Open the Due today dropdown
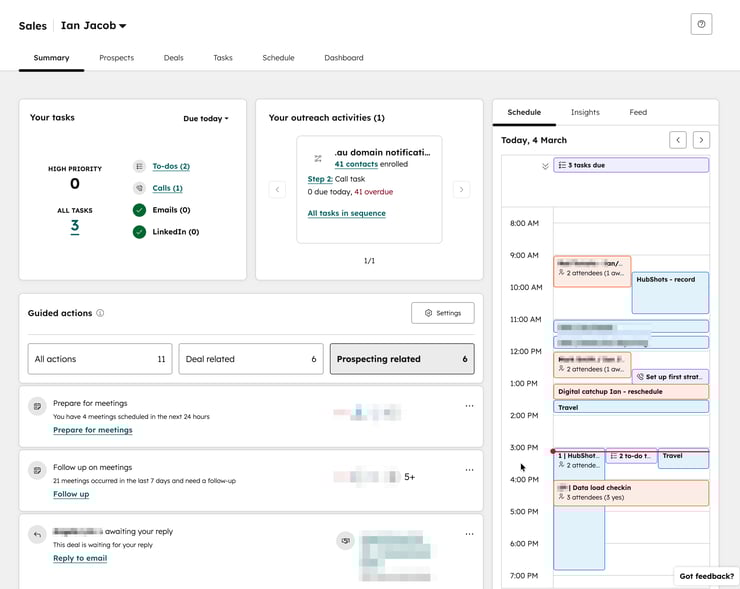 click(x=205, y=118)
